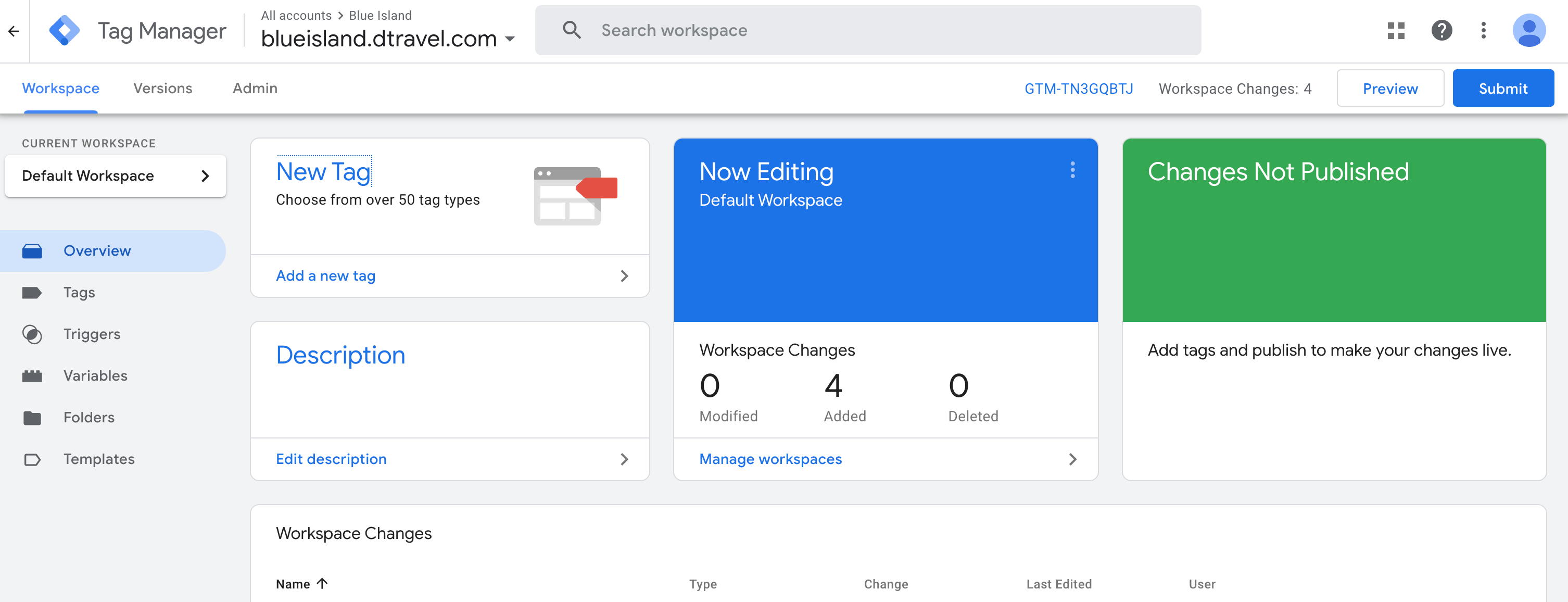Open the help question mark icon
The image size is (1568, 602).
[x=1441, y=30]
